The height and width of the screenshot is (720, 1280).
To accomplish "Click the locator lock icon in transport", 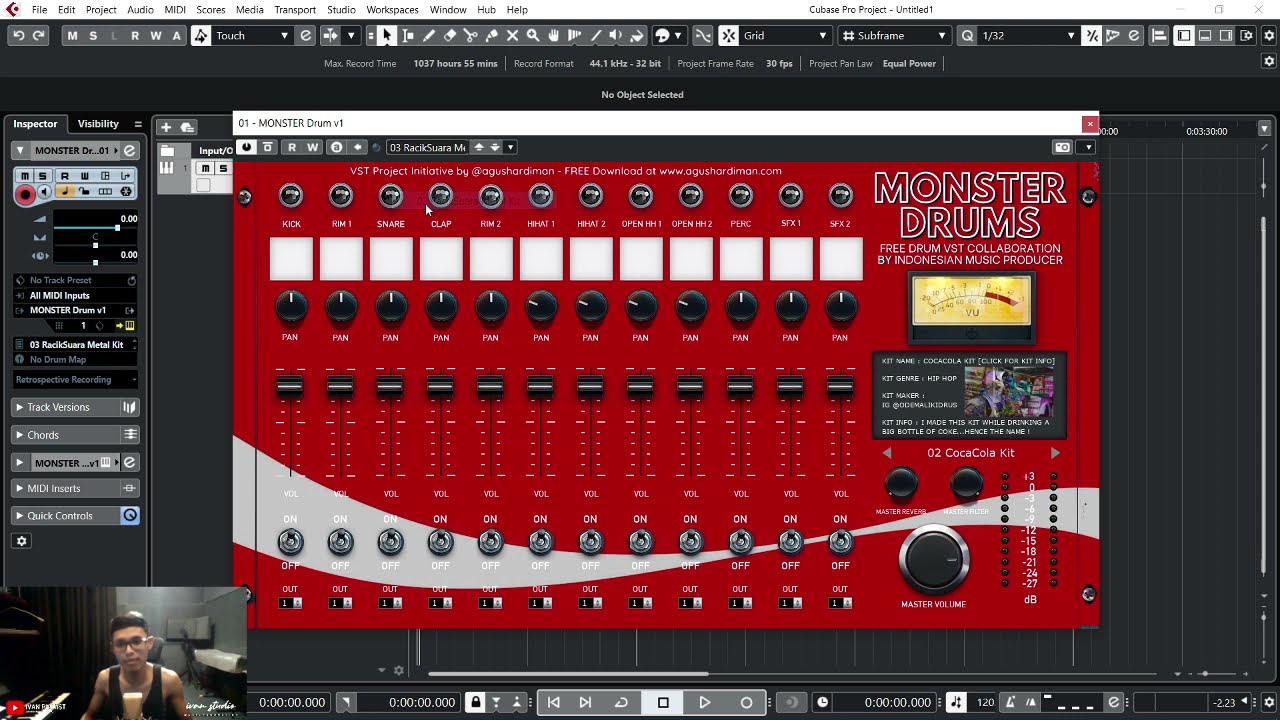I will [476, 703].
